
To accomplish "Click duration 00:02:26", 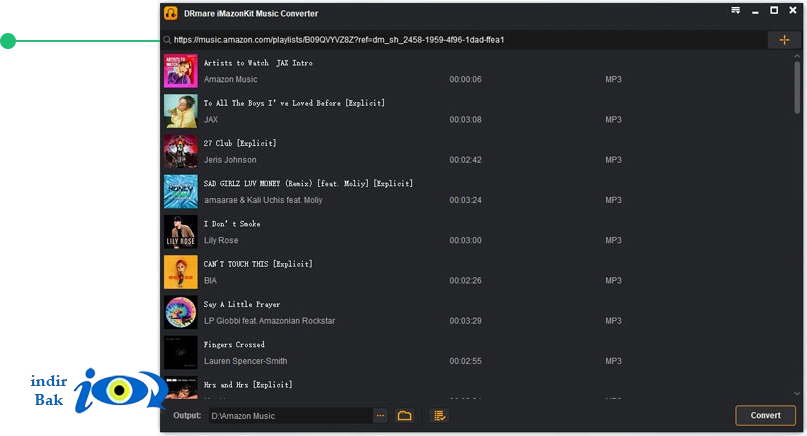I will click(465, 281).
